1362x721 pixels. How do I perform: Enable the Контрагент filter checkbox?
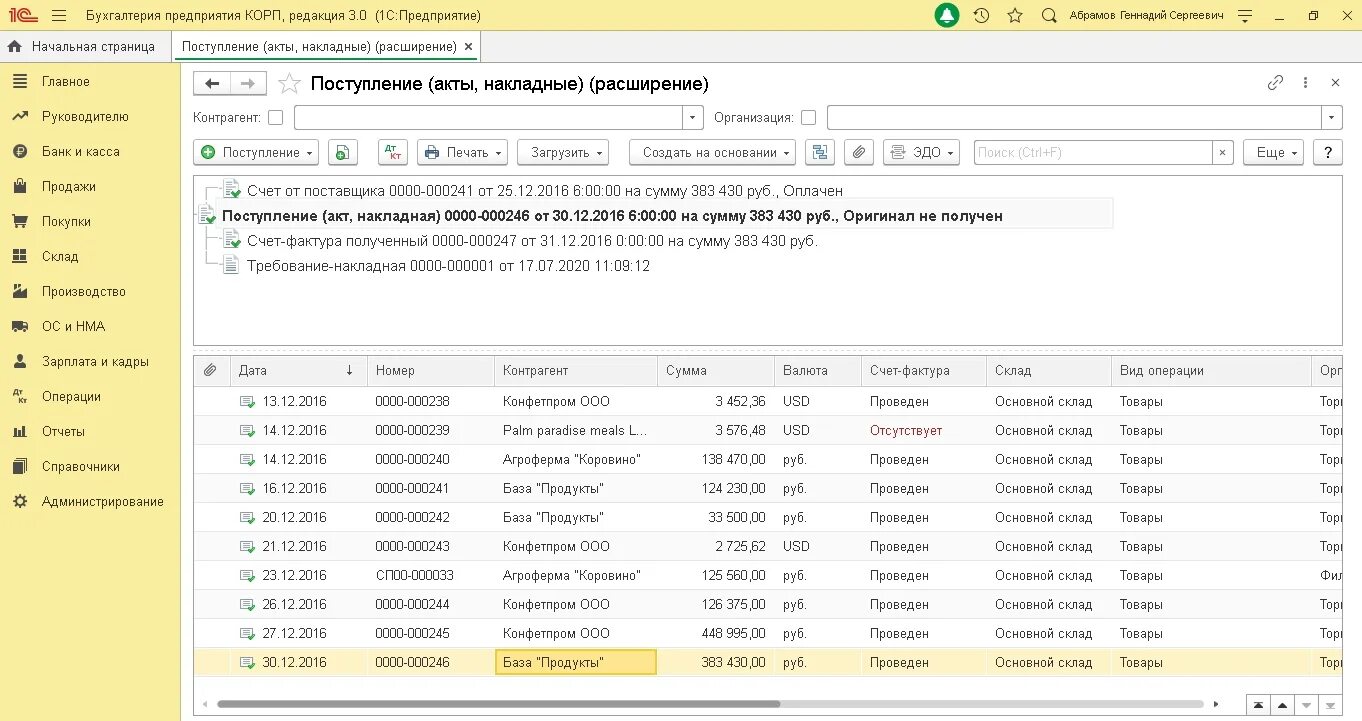pyautogui.click(x=276, y=118)
